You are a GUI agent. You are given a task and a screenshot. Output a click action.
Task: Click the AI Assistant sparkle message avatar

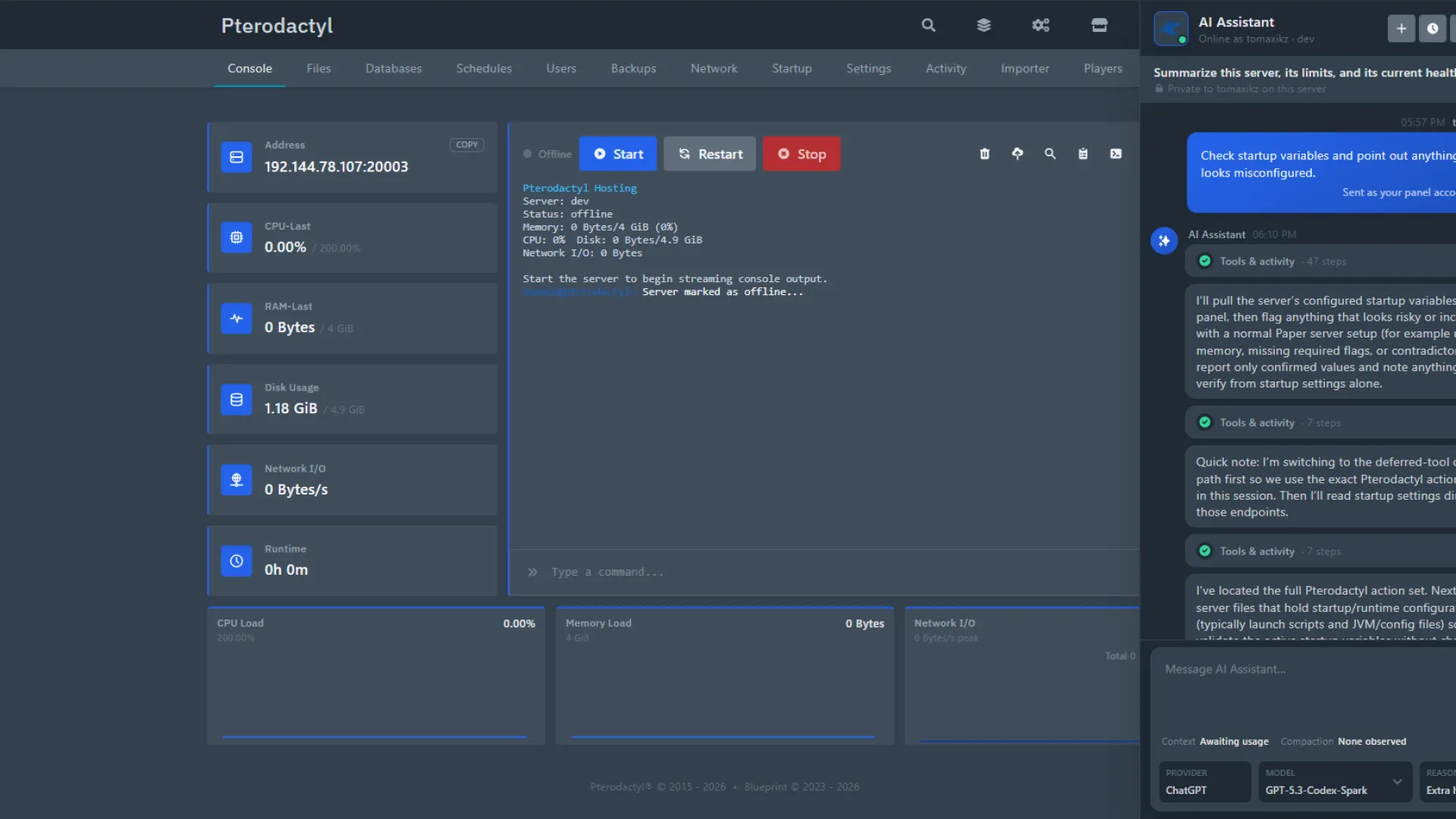click(x=1164, y=241)
